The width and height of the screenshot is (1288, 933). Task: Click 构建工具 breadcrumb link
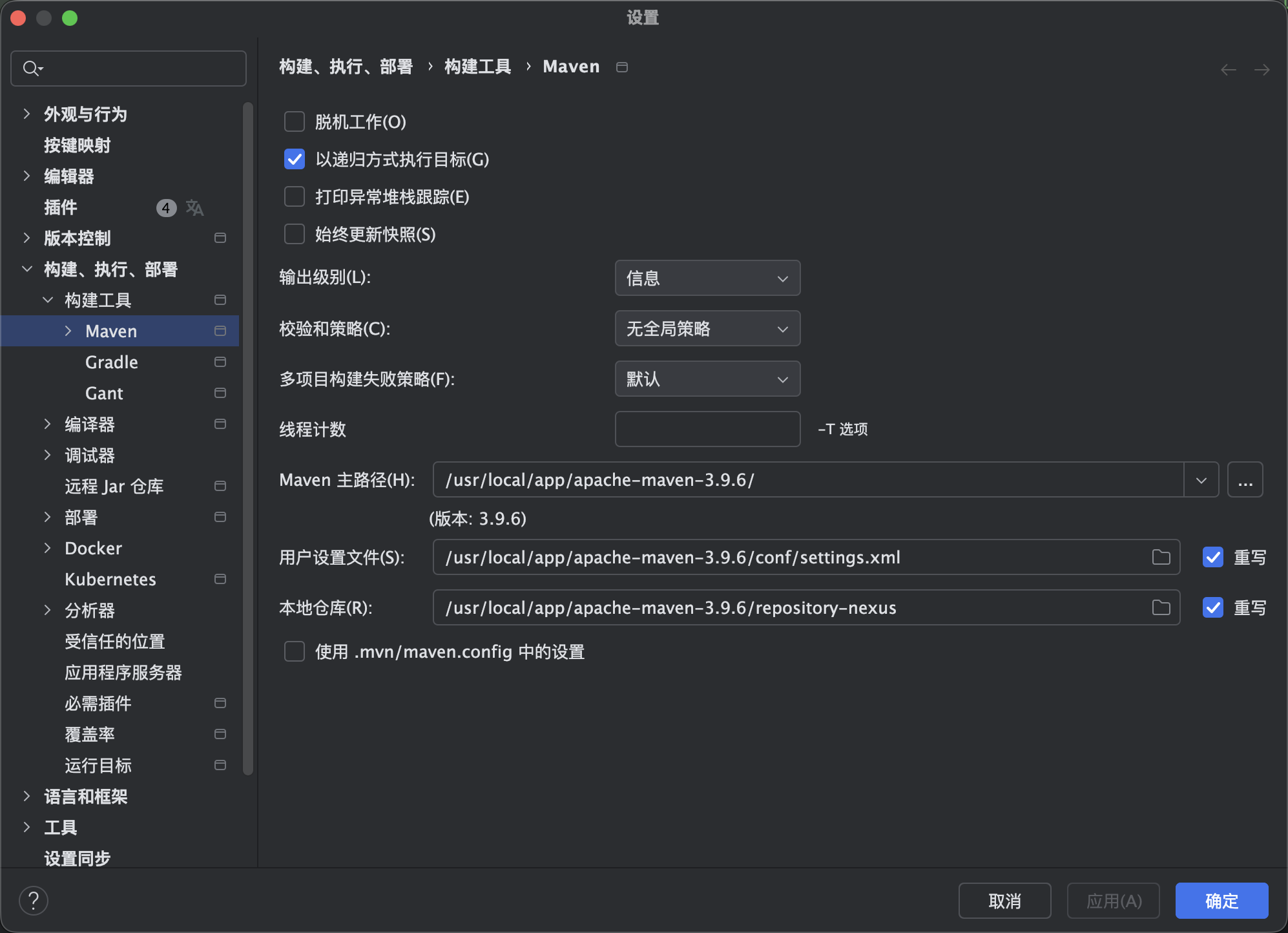click(477, 66)
